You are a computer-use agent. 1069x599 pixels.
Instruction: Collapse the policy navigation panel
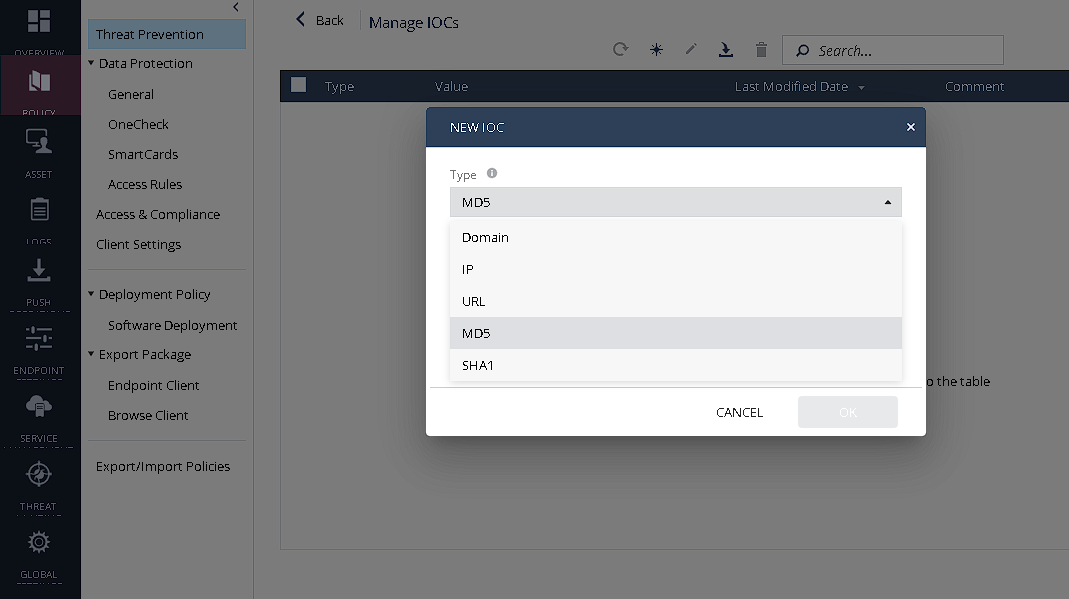tap(236, 7)
